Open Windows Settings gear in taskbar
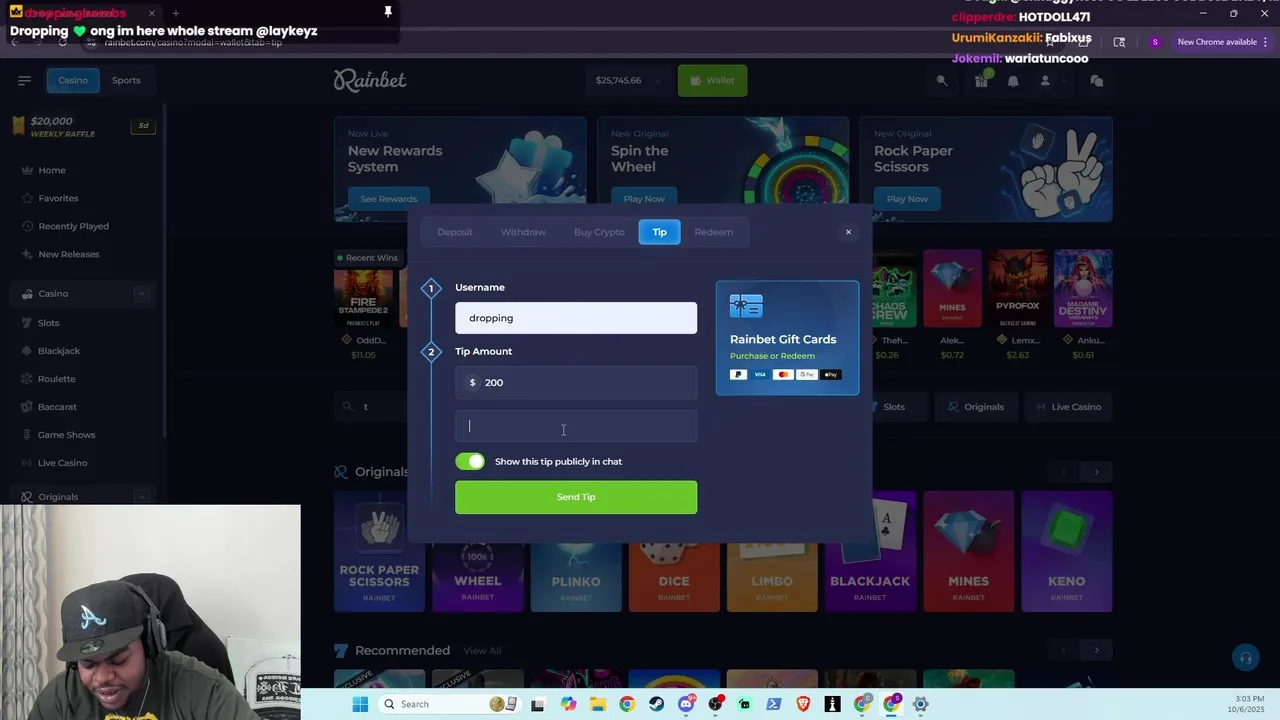This screenshot has height=720, width=1280. coord(920,704)
